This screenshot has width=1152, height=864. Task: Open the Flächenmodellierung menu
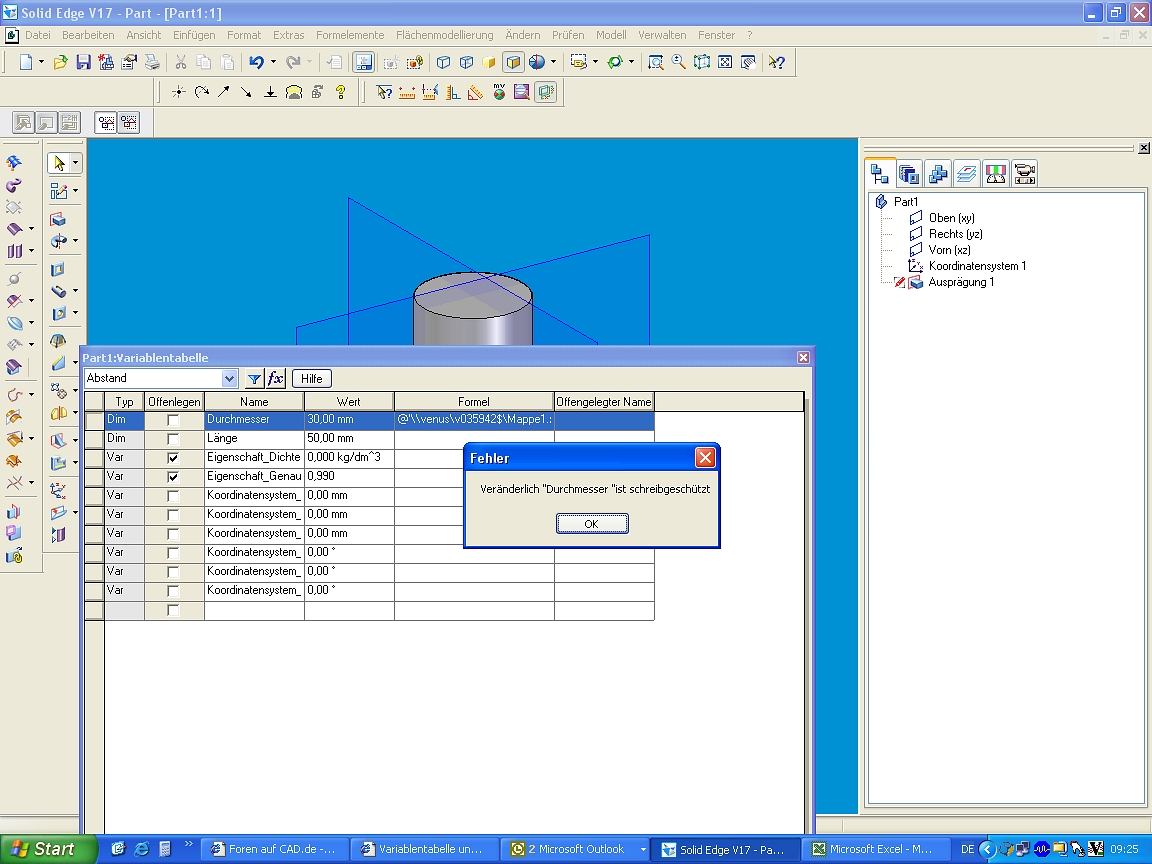point(444,35)
